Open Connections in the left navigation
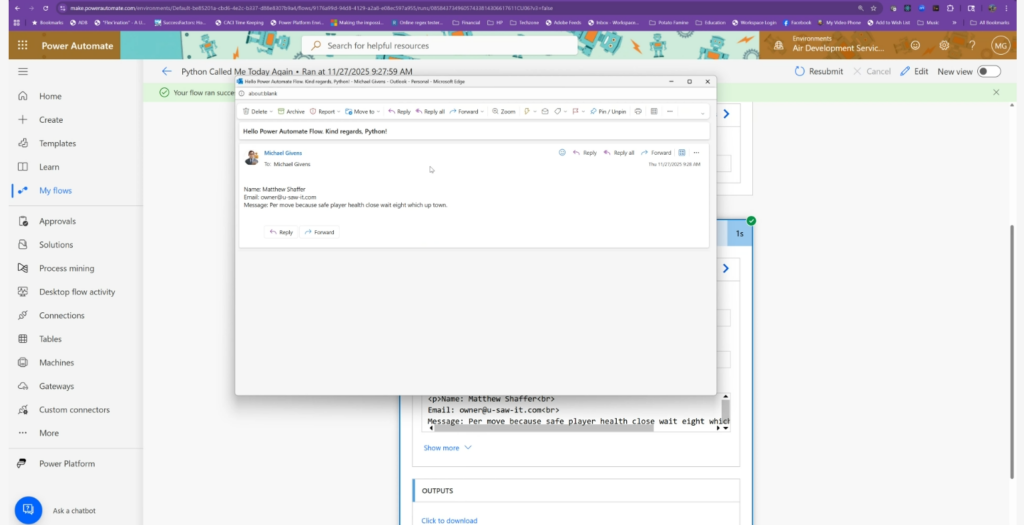 point(61,315)
